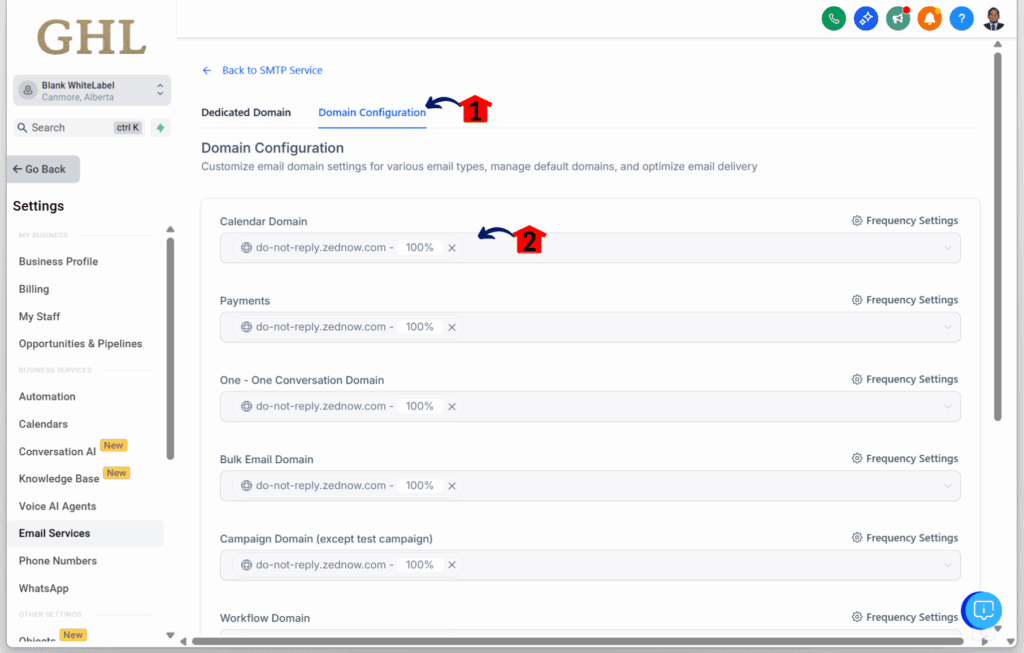
Task: Open My Staff settings
Action: tap(39, 316)
